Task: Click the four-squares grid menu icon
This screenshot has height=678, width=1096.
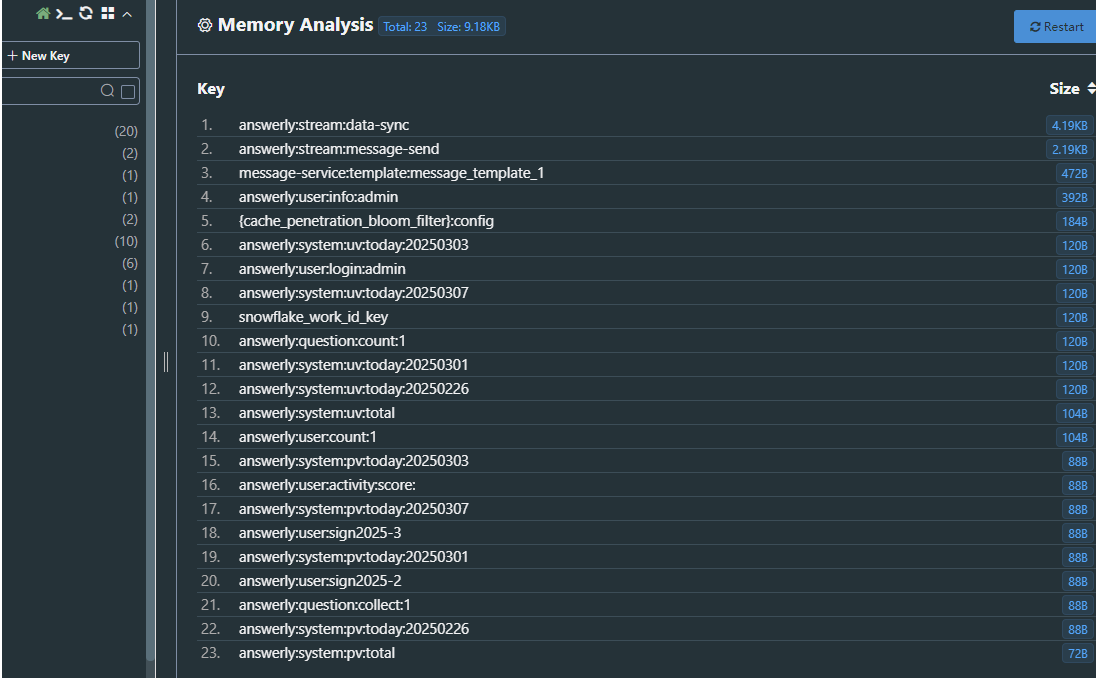Action: tap(108, 14)
